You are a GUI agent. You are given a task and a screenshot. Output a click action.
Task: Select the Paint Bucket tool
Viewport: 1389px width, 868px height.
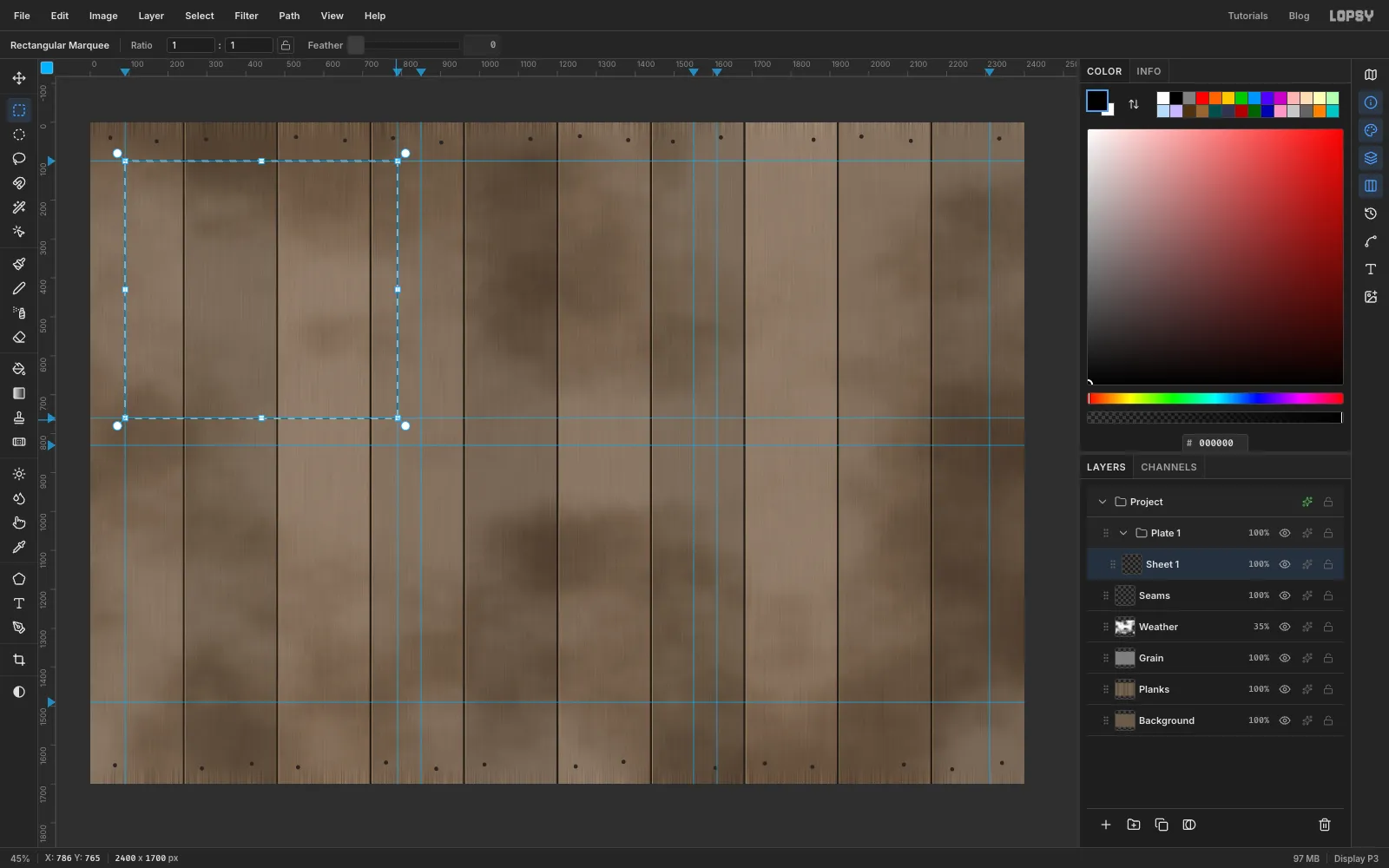(19, 369)
